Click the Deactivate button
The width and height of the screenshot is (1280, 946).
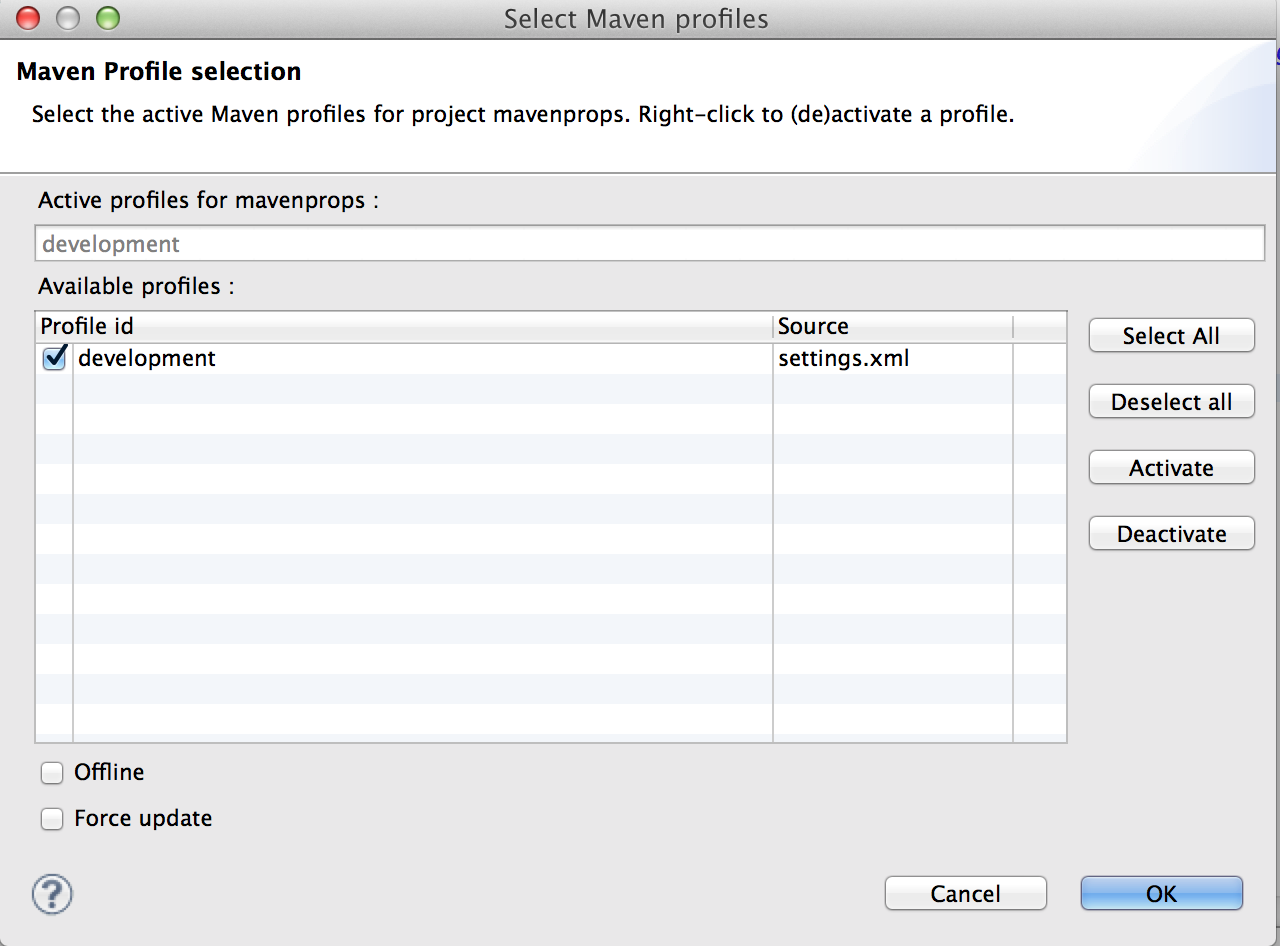click(x=1171, y=534)
